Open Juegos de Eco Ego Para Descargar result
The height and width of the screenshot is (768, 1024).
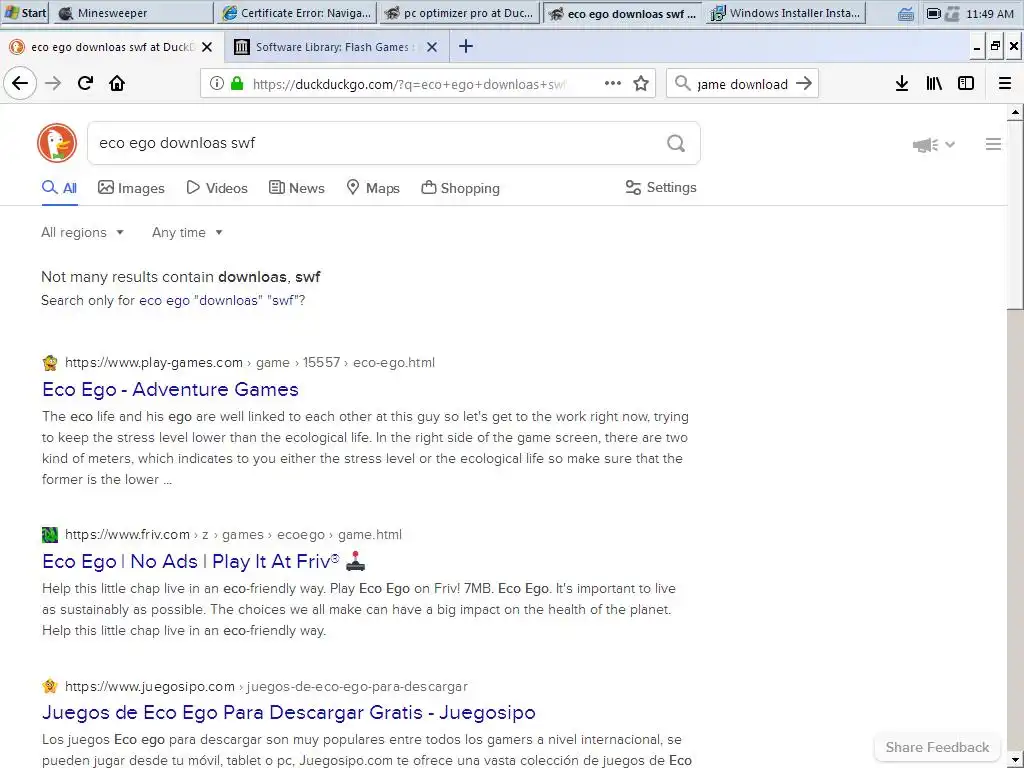(289, 712)
